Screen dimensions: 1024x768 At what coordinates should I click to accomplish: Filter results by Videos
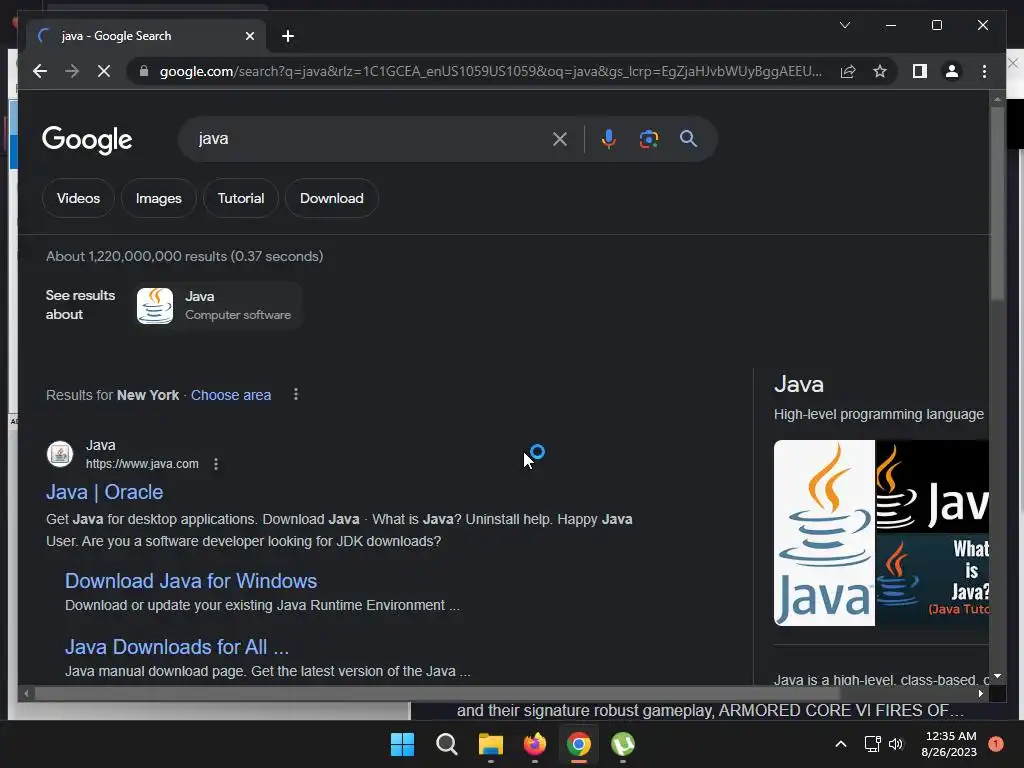[78, 199]
